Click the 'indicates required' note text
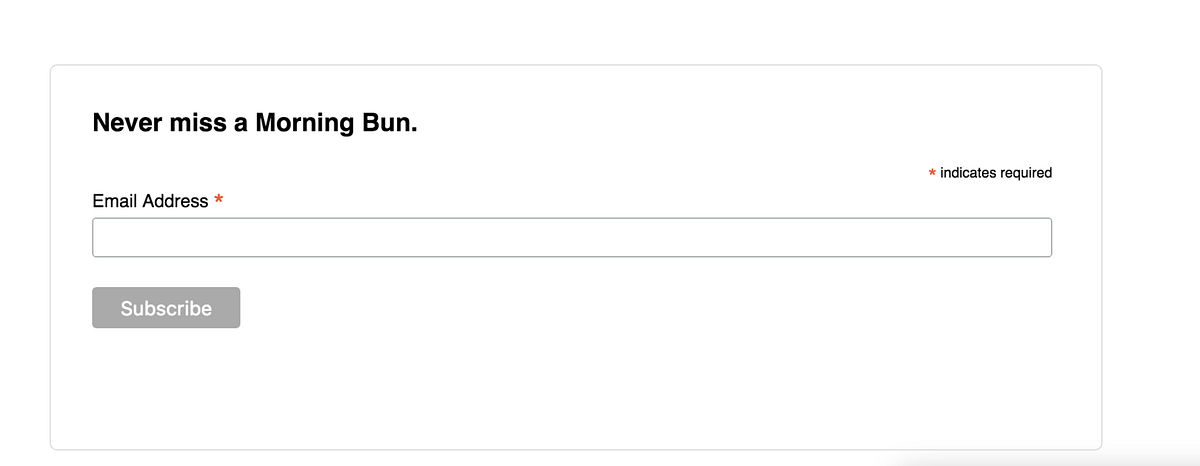The width and height of the screenshot is (1200, 466). [x=996, y=173]
